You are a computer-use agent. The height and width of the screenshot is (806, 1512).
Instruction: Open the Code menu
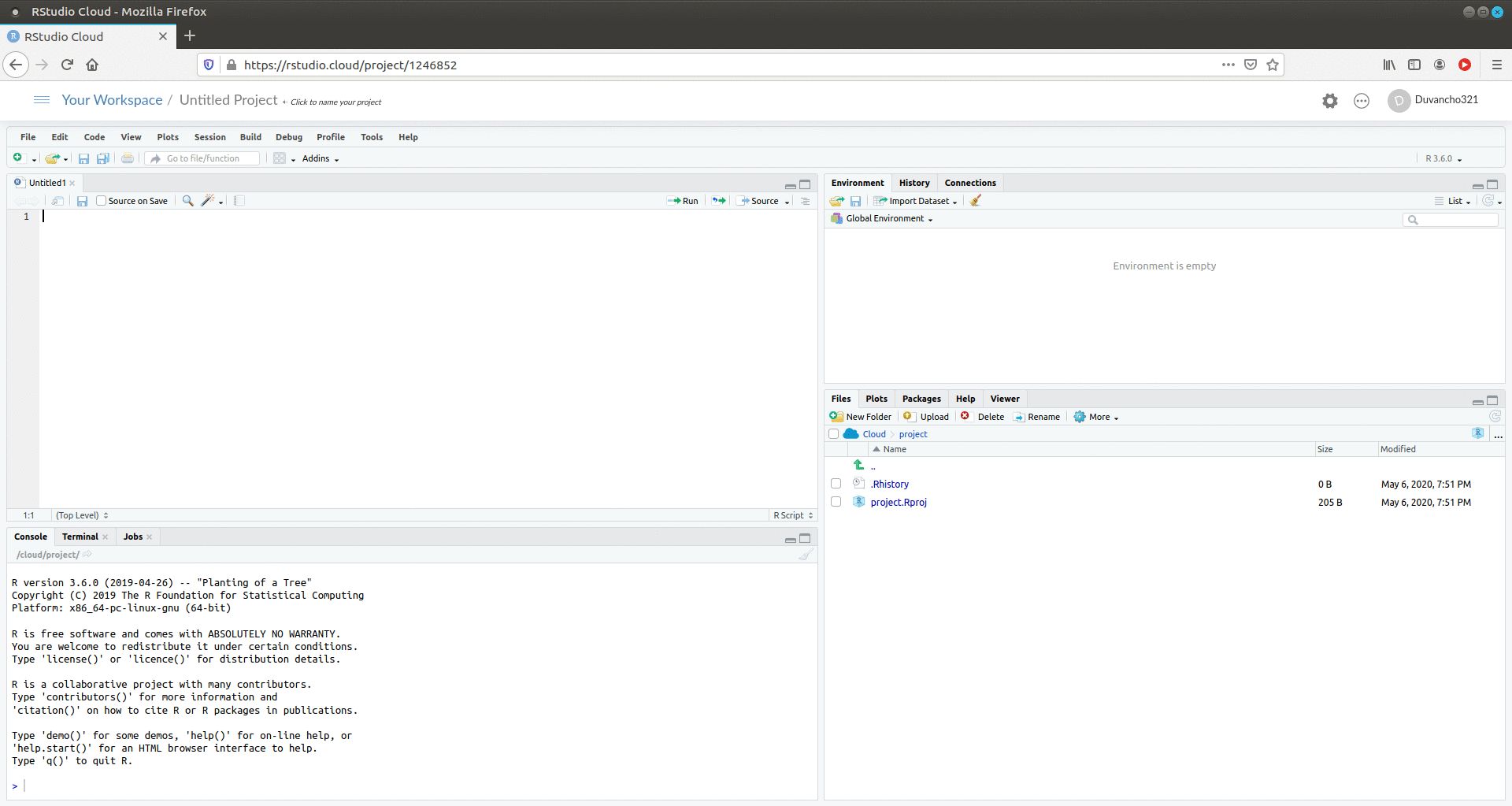click(94, 137)
